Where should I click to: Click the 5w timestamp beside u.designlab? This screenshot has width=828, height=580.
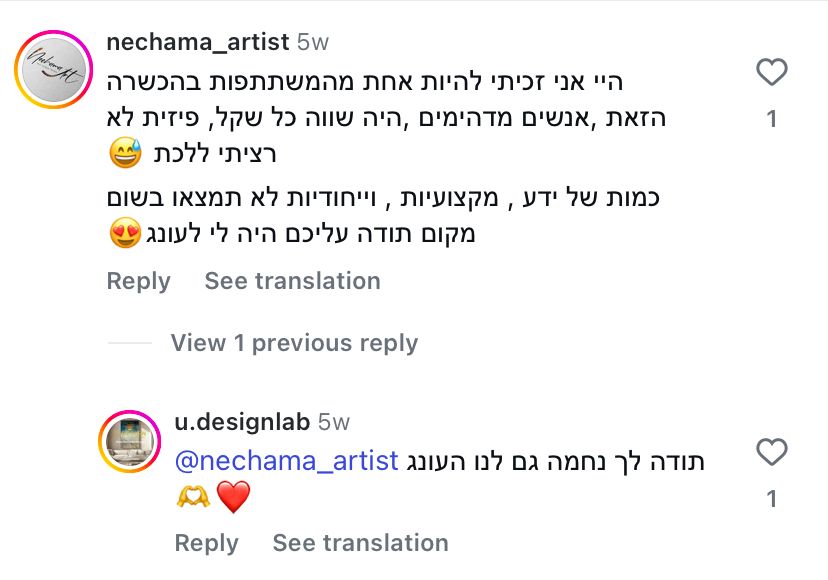pyautogui.click(x=334, y=422)
